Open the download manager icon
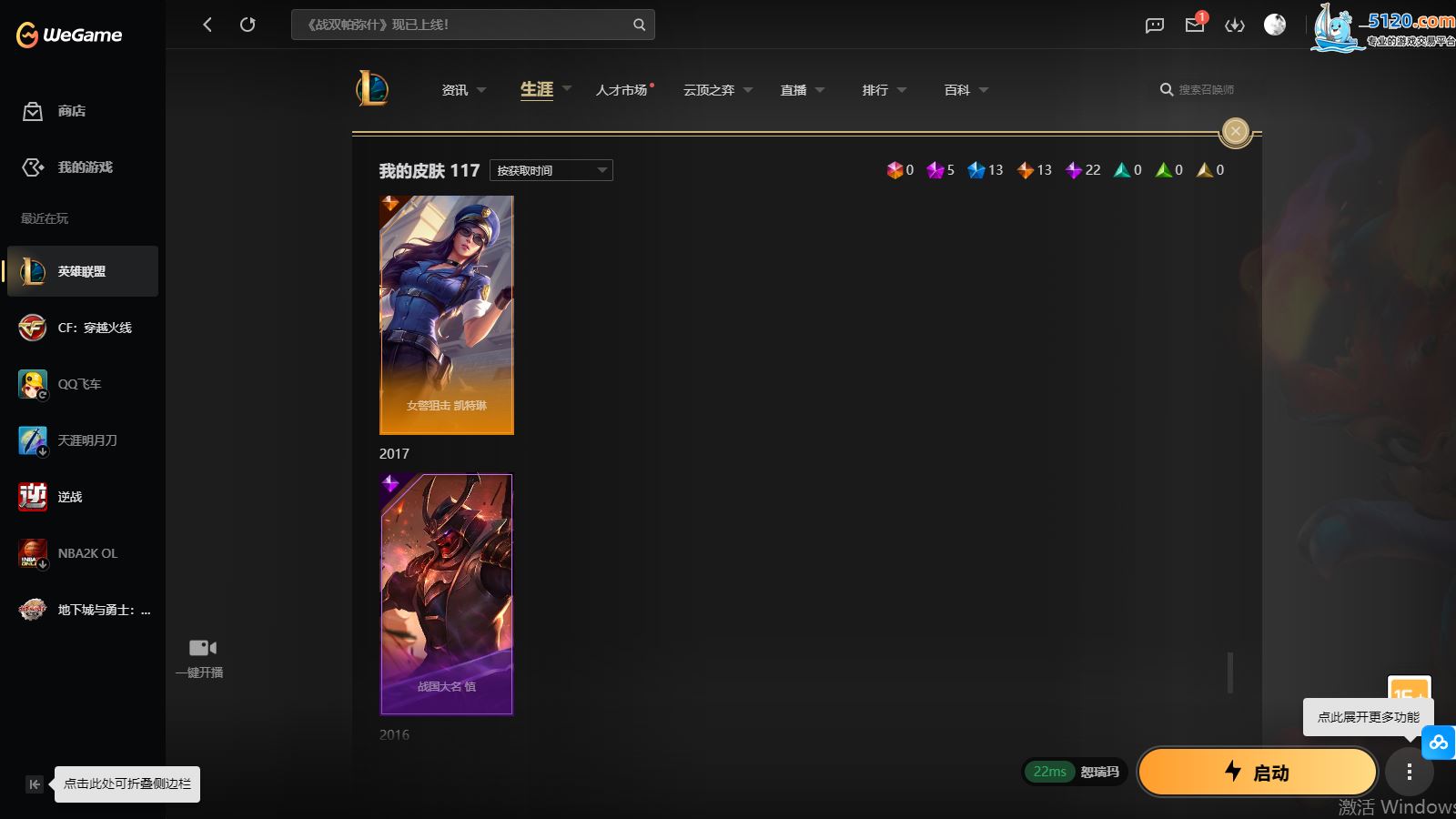The image size is (1456, 819). coord(1235,25)
